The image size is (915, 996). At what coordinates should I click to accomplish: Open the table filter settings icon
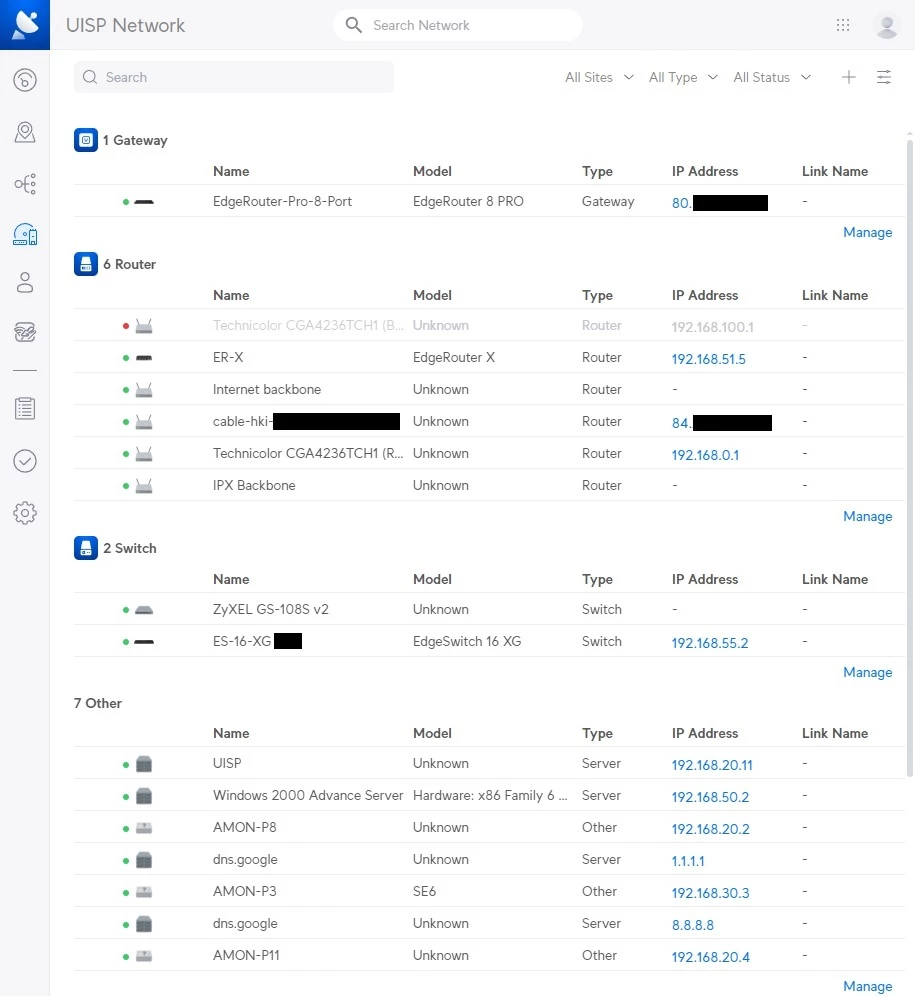tap(884, 77)
